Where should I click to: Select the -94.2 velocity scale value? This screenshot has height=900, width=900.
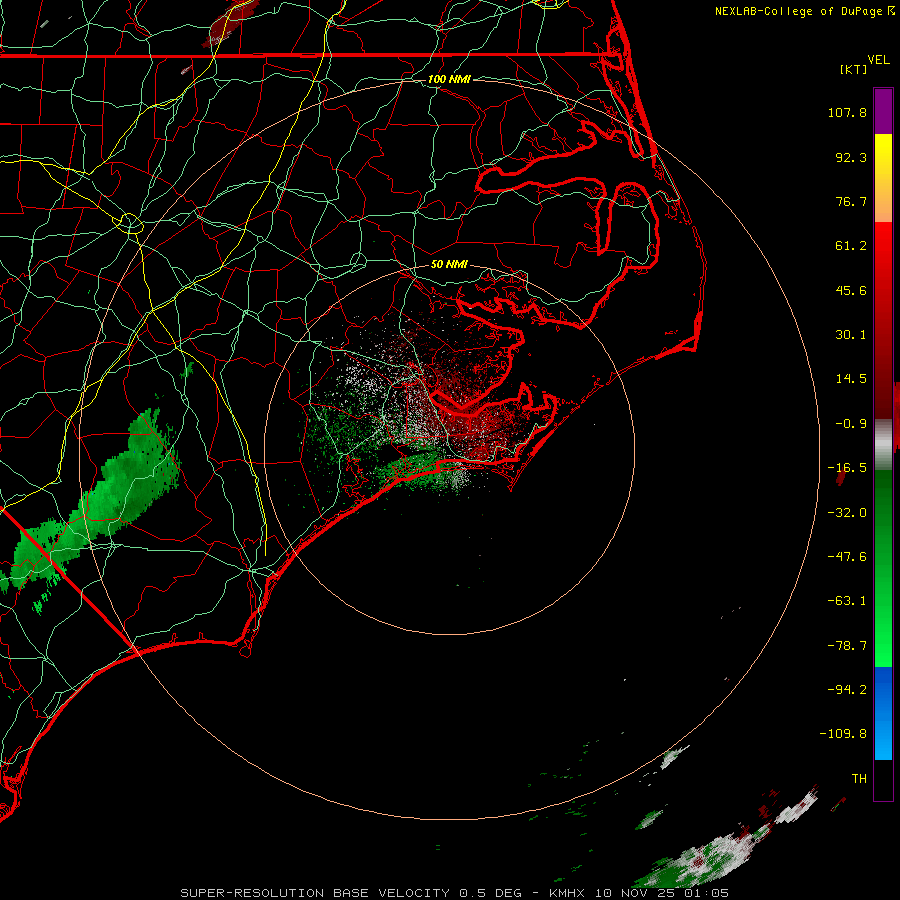[847, 689]
